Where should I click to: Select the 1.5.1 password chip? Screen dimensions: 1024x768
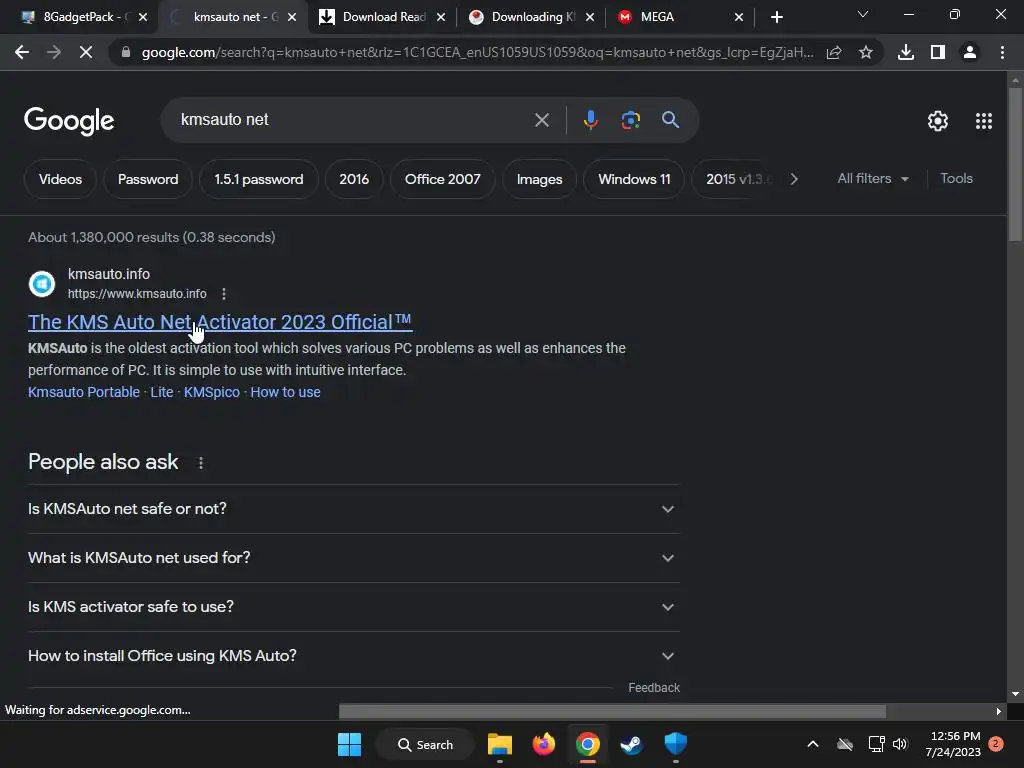259,179
